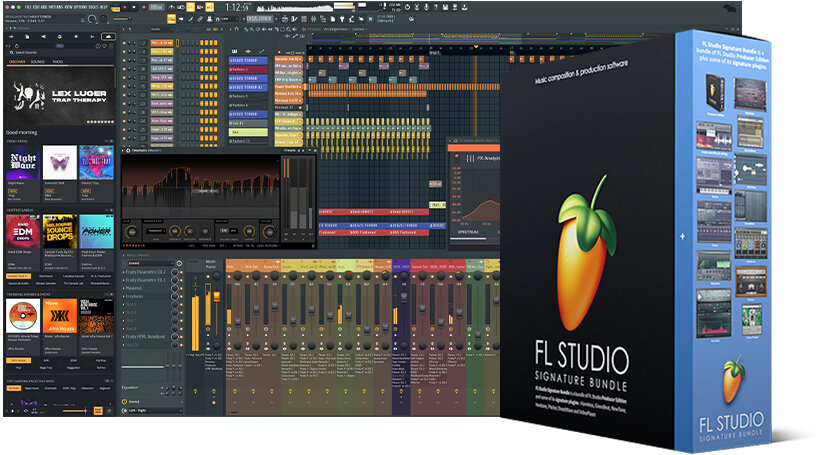Viewport: 816px width, 455px height.
Task: Select the highlighted cloud icon in browser
Action: click(108, 36)
